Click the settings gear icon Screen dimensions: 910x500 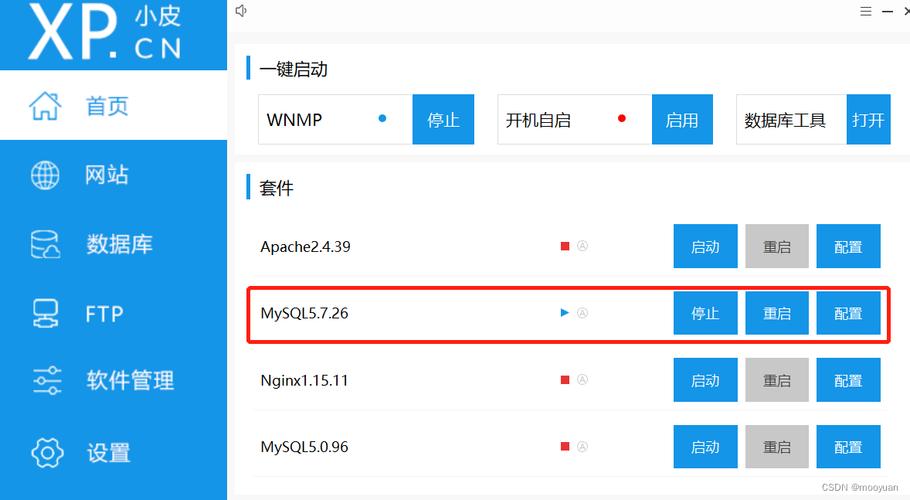point(47,452)
